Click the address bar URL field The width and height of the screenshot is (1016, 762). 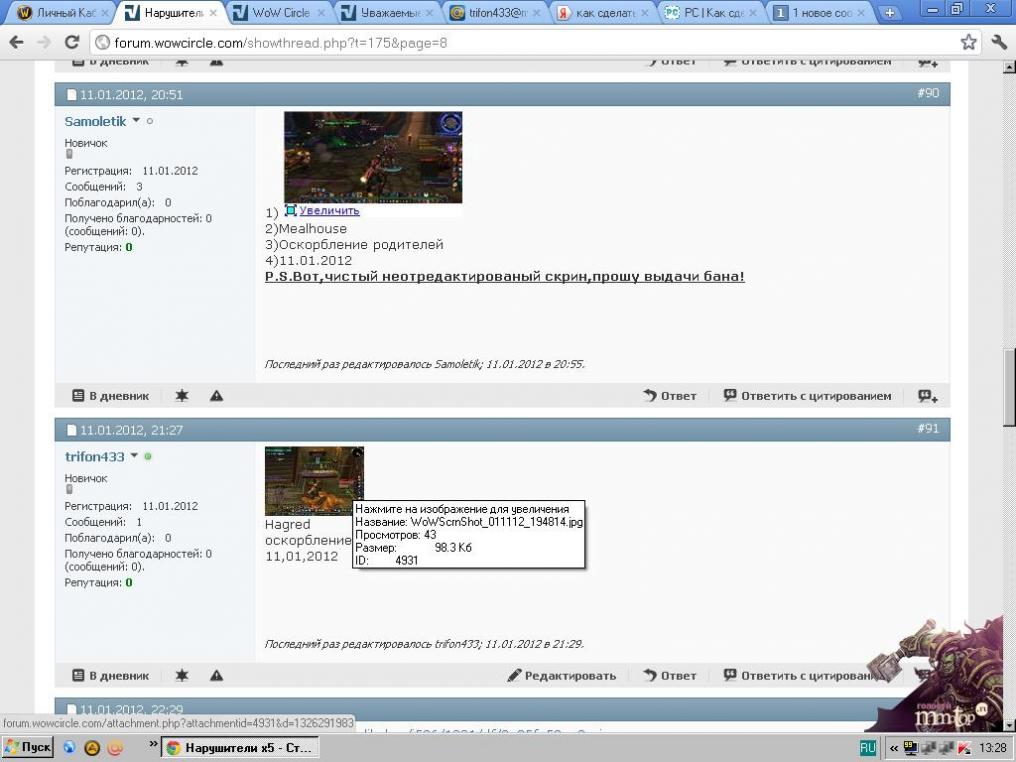pyautogui.click(x=520, y=42)
